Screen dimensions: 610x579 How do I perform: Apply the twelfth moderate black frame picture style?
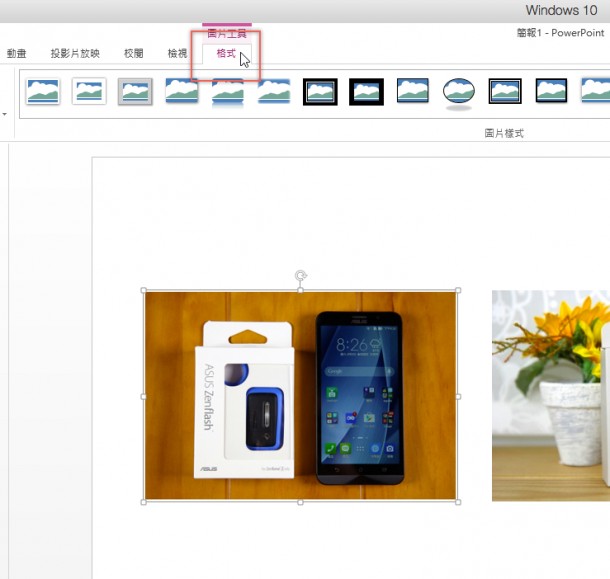(551, 91)
